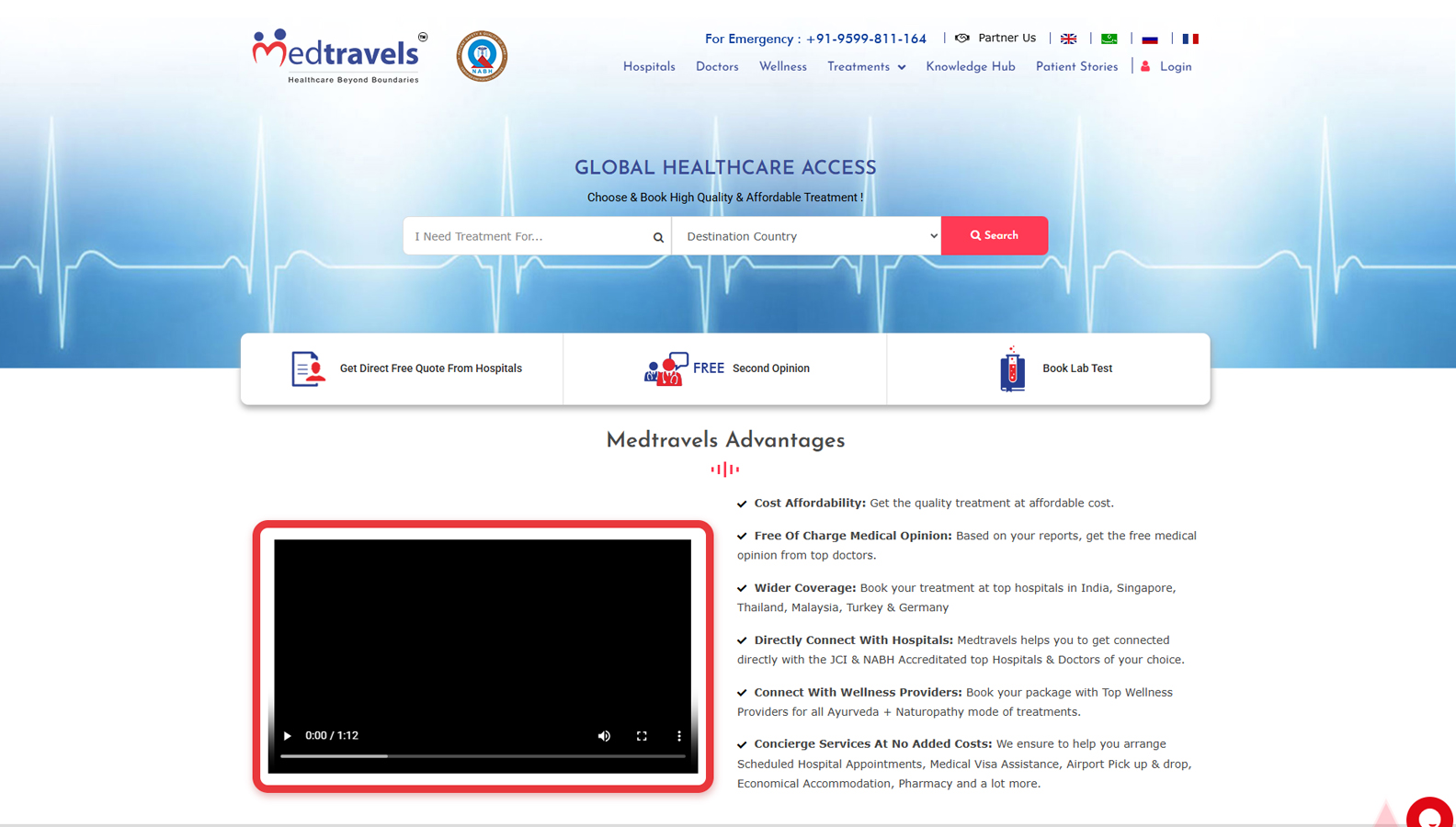Click 'Directly Connect With Hospitals:' text
This screenshot has width=1456, height=827.
coord(854,640)
